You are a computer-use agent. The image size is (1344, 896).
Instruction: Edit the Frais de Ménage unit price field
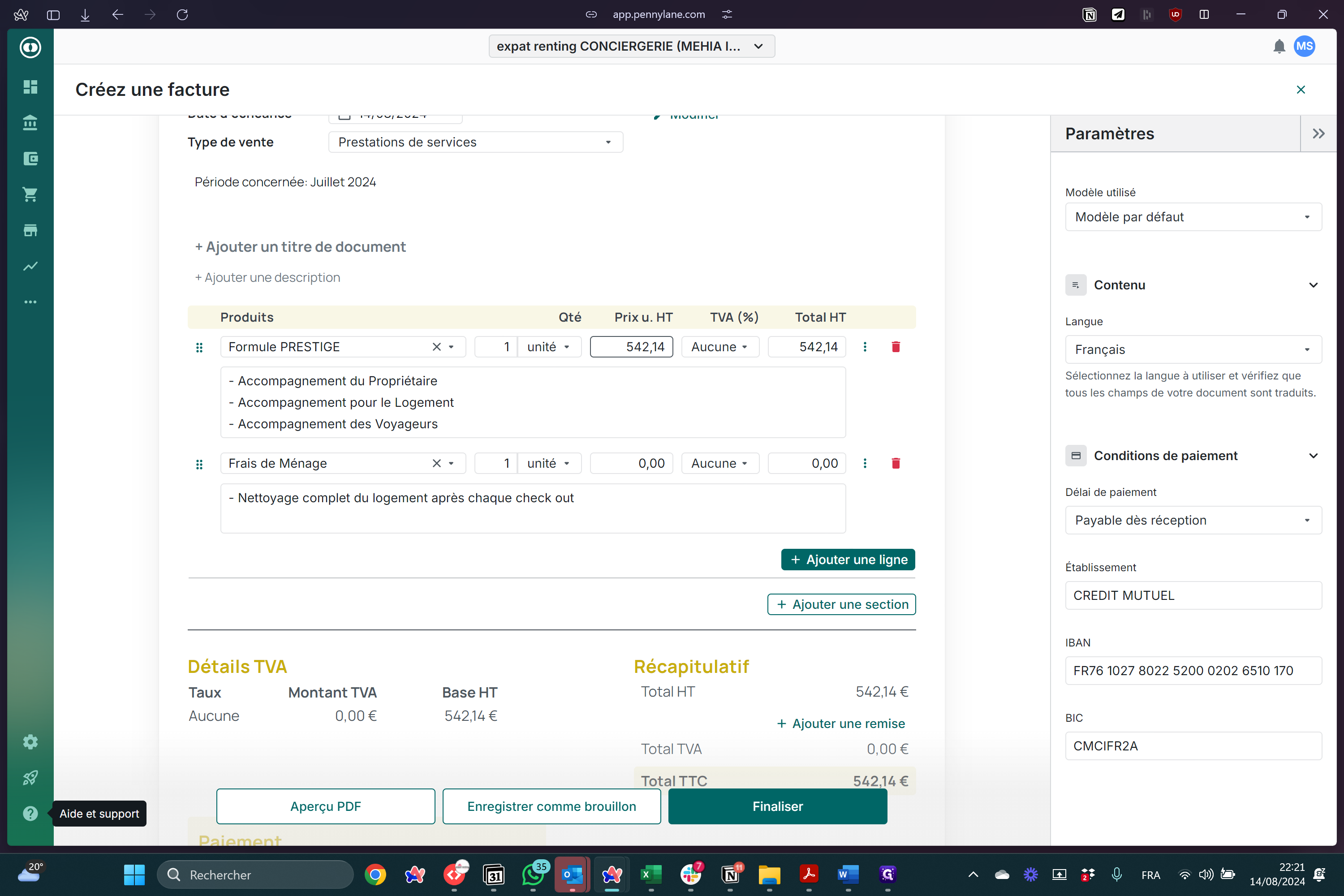tap(631, 463)
